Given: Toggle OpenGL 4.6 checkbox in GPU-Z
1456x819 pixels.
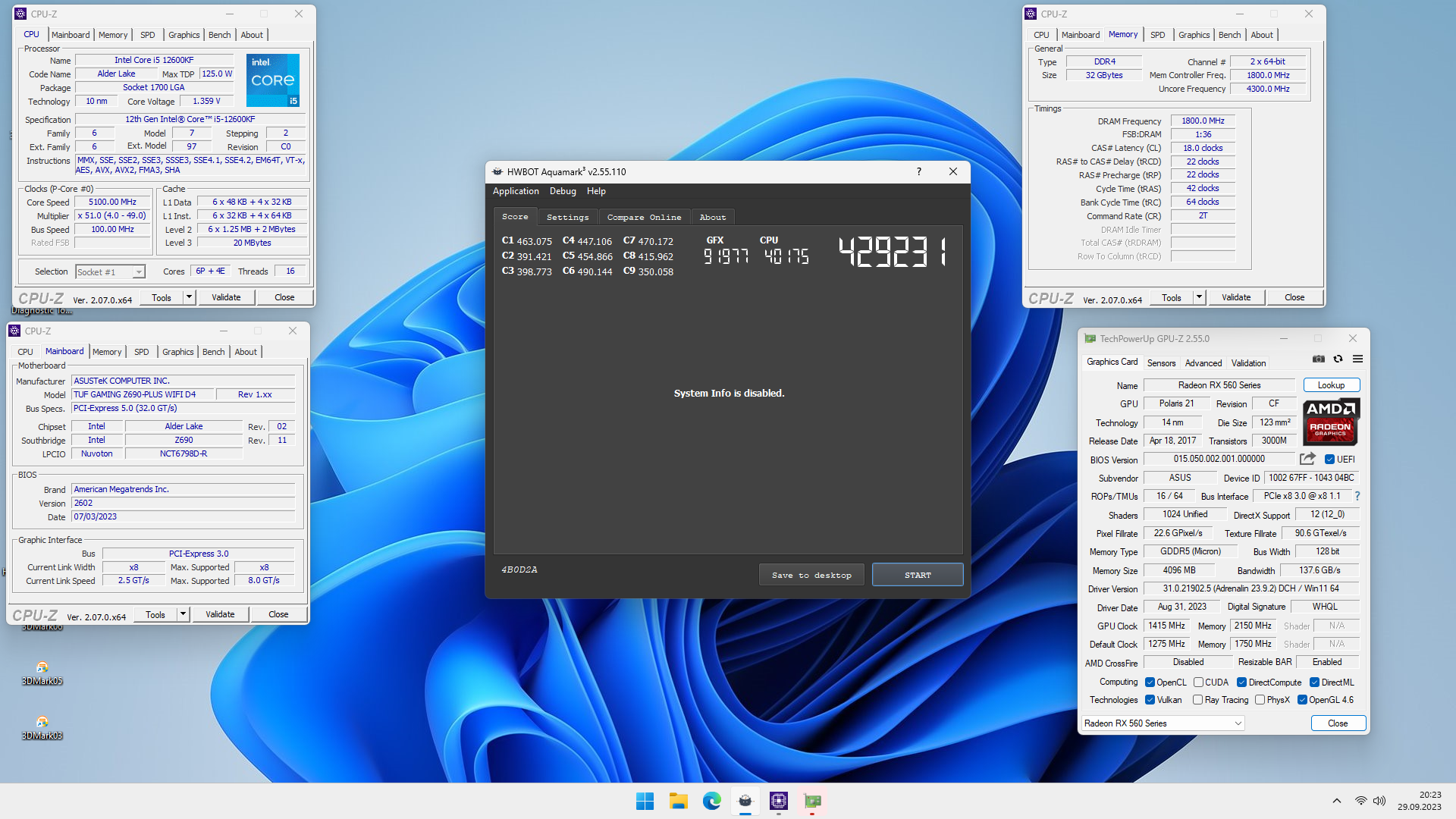Looking at the screenshot, I should (1302, 700).
